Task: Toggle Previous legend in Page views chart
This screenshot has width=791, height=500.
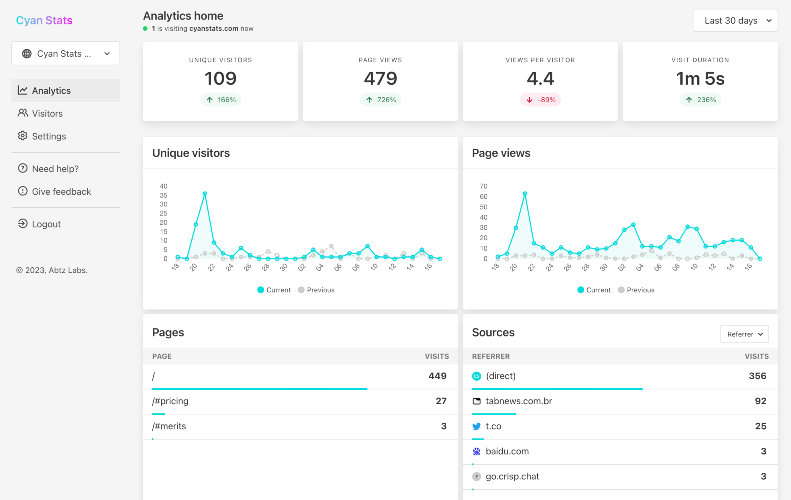Action: coord(636,290)
